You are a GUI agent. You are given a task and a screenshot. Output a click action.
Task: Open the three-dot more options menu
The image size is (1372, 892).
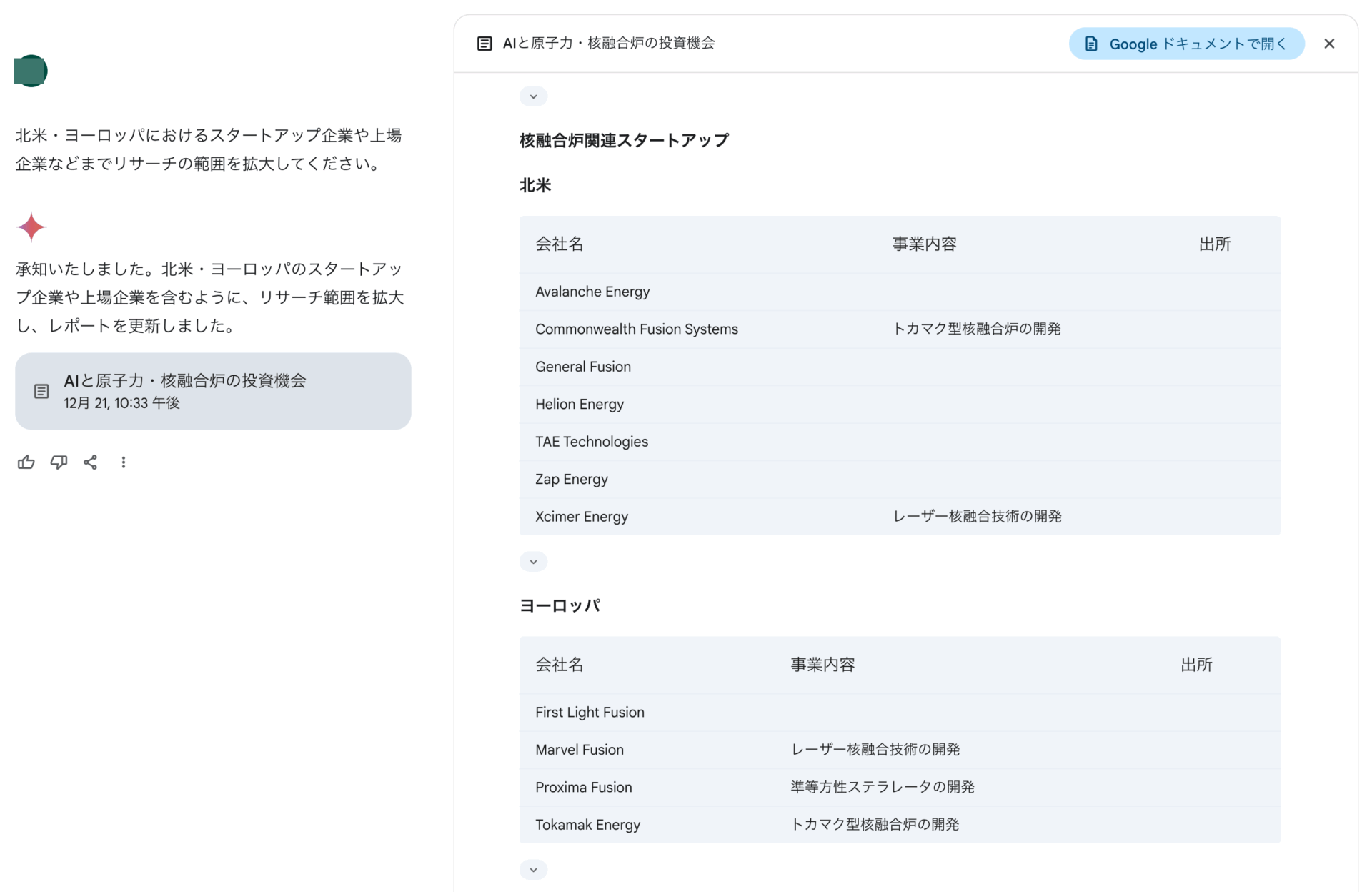click(x=124, y=462)
